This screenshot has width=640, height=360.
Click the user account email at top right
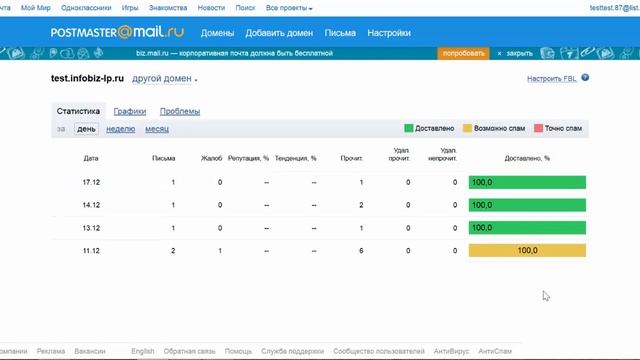[615, 8]
